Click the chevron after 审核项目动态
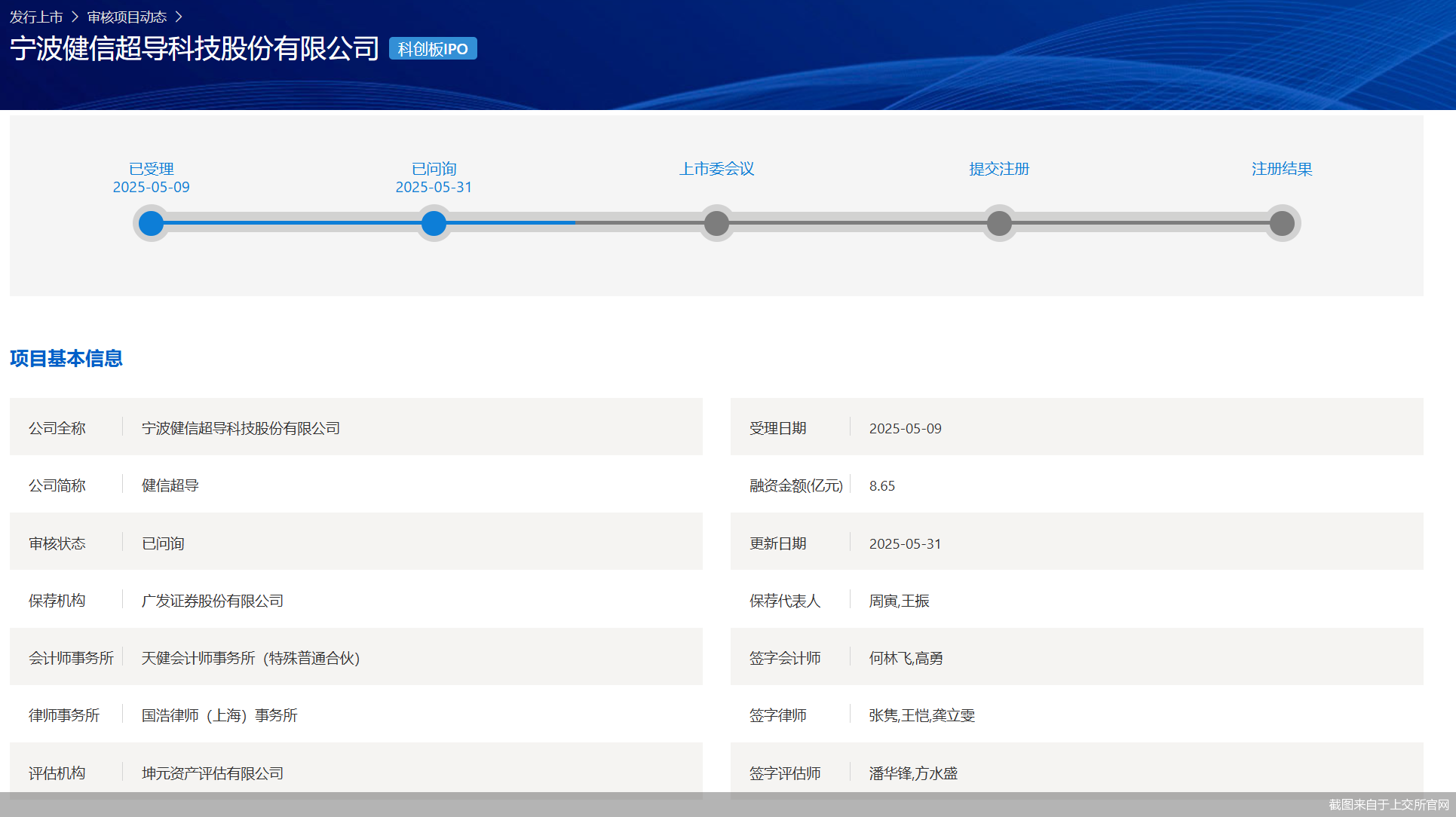 click(x=179, y=17)
